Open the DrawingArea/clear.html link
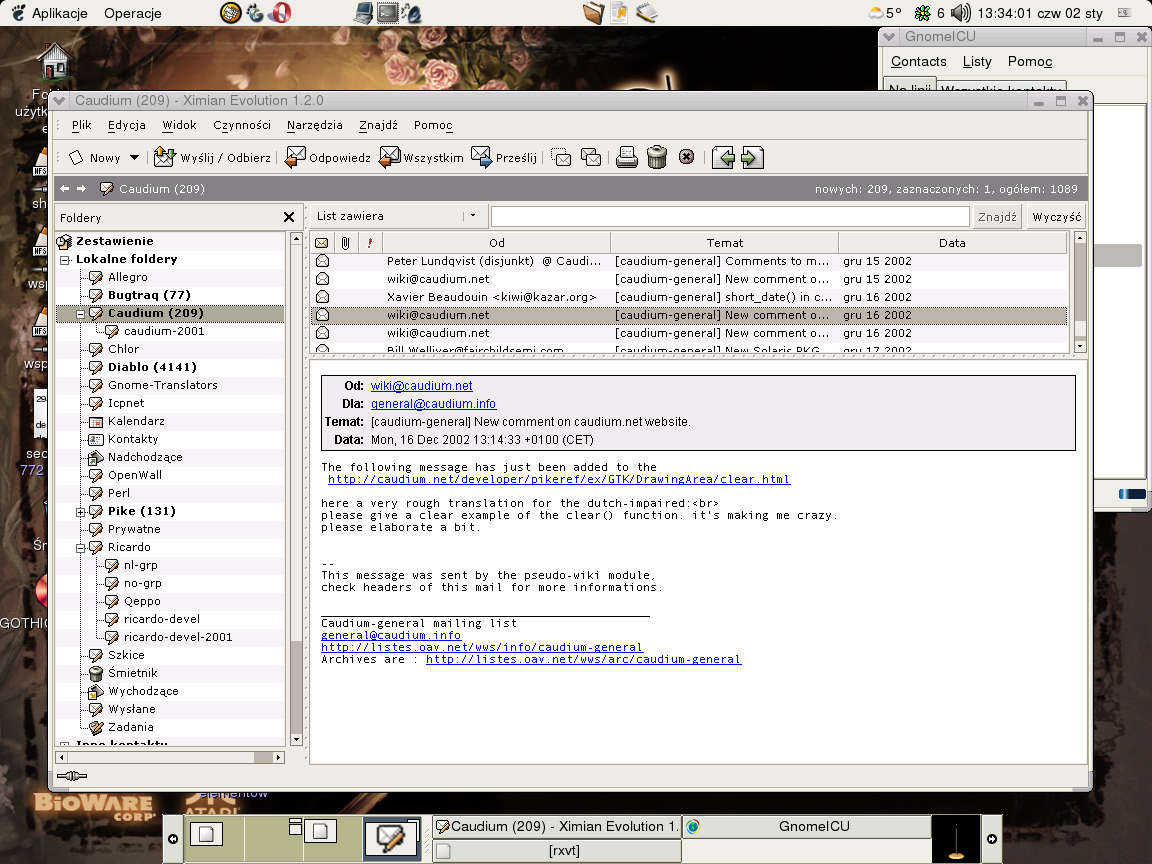Screen dimensions: 1152x864 pyautogui.click(x=558, y=479)
